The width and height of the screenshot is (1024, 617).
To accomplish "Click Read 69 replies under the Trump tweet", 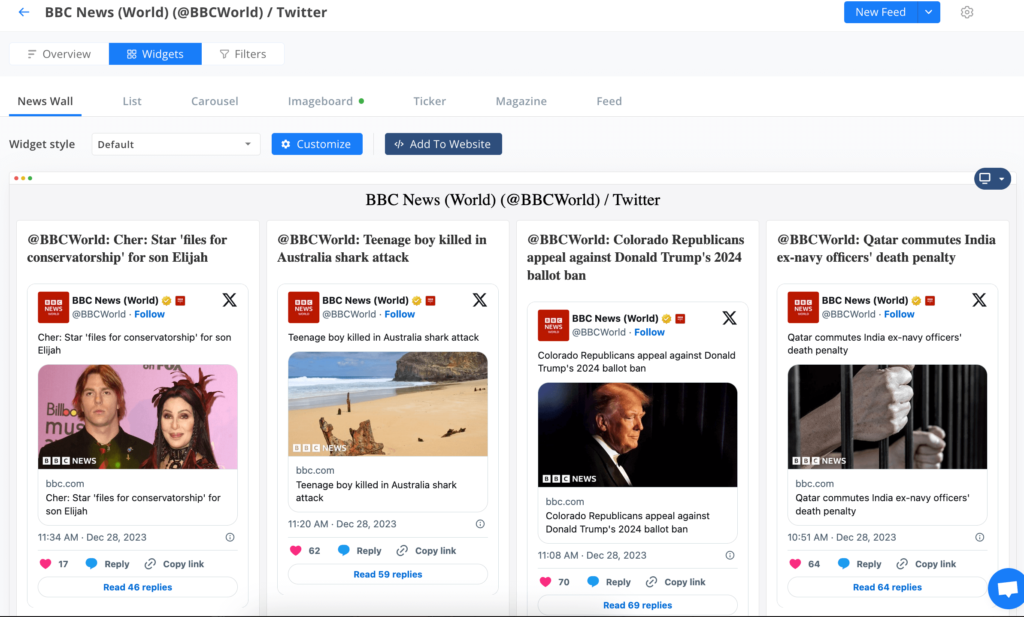I will (637, 605).
